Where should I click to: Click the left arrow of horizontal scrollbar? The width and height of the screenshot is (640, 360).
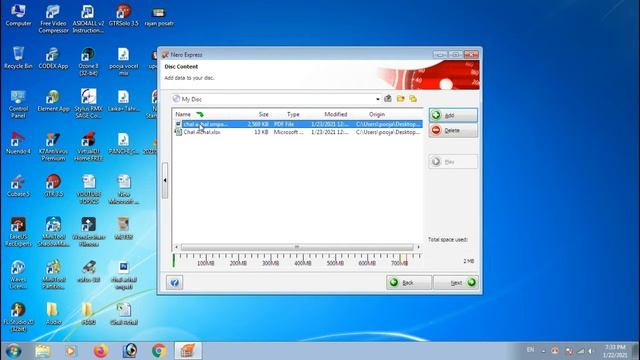(x=176, y=247)
